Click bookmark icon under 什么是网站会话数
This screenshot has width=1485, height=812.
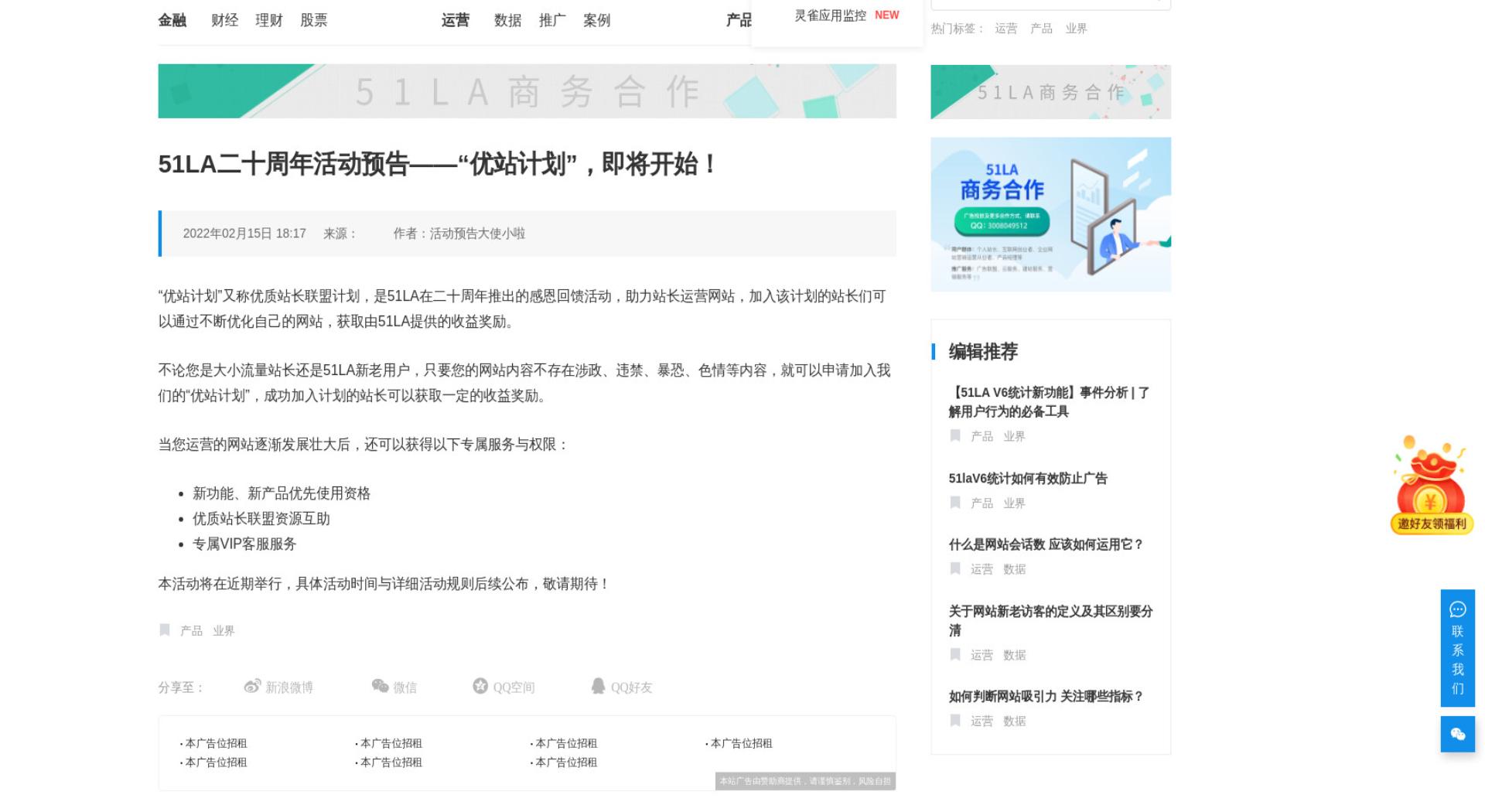click(955, 569)
